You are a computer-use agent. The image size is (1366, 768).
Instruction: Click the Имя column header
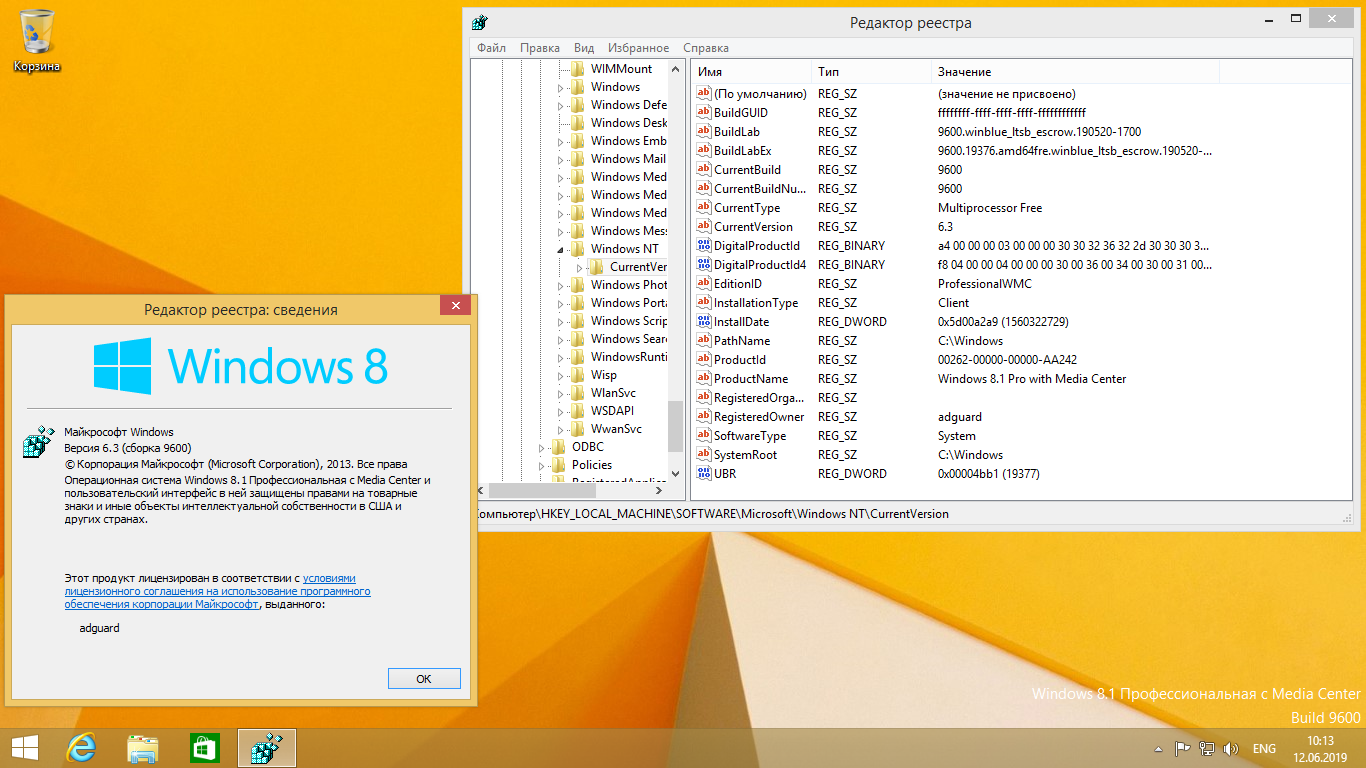pyautogui.click(x=751, y=72)
